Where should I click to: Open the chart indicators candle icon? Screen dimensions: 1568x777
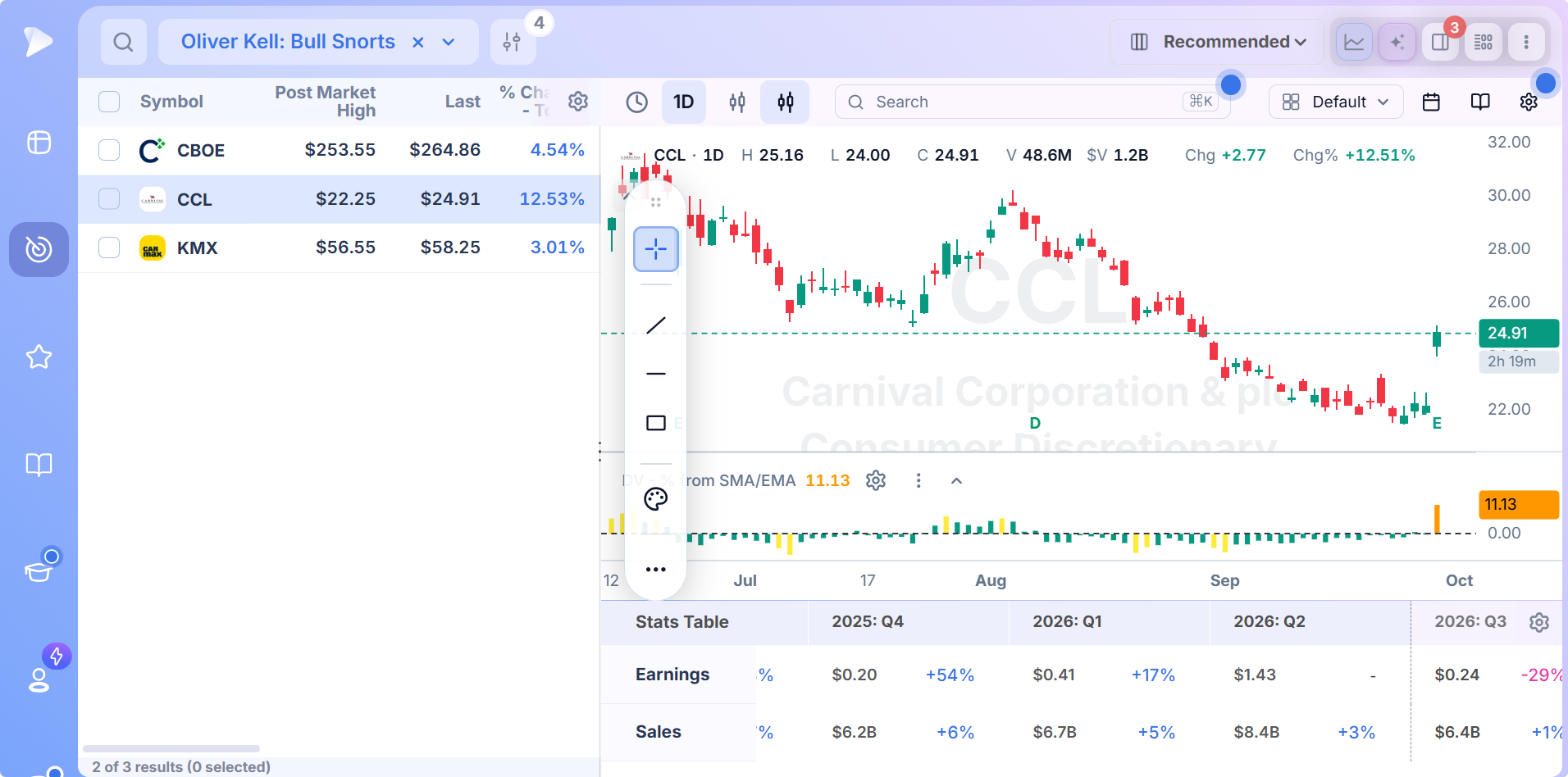(x=786, y=102)
